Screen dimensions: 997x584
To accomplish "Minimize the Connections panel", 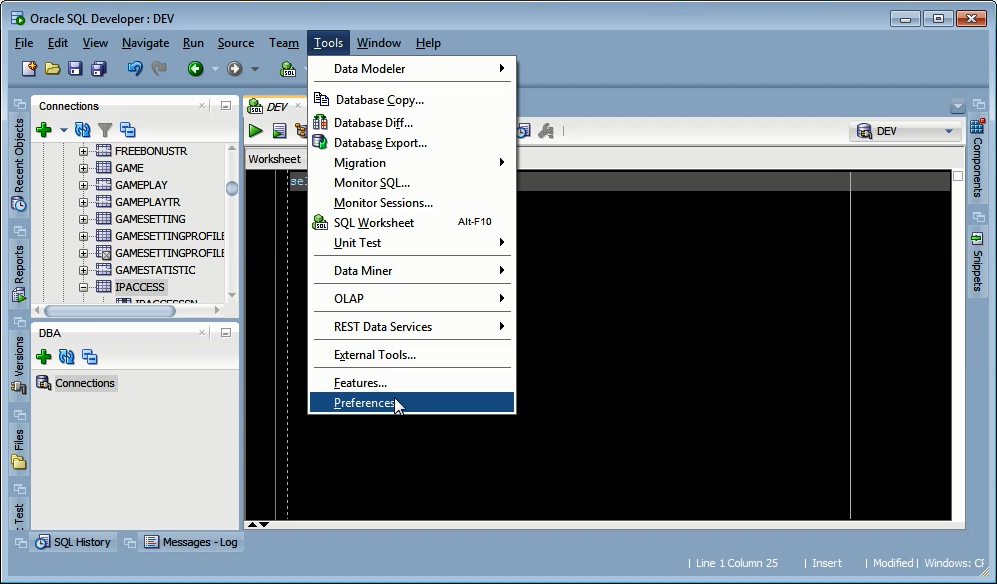I will [226, 106].
